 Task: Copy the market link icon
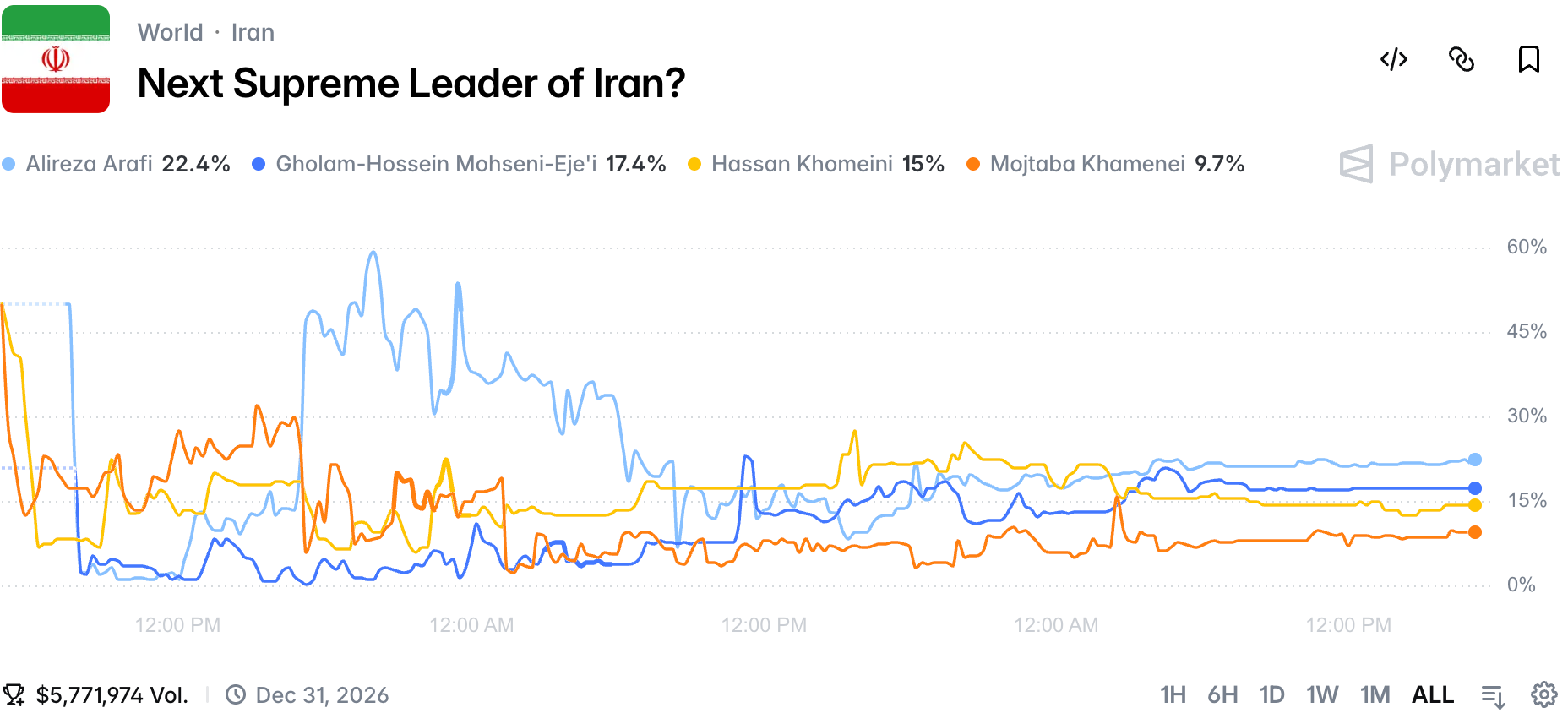(x=1462, y=59)
